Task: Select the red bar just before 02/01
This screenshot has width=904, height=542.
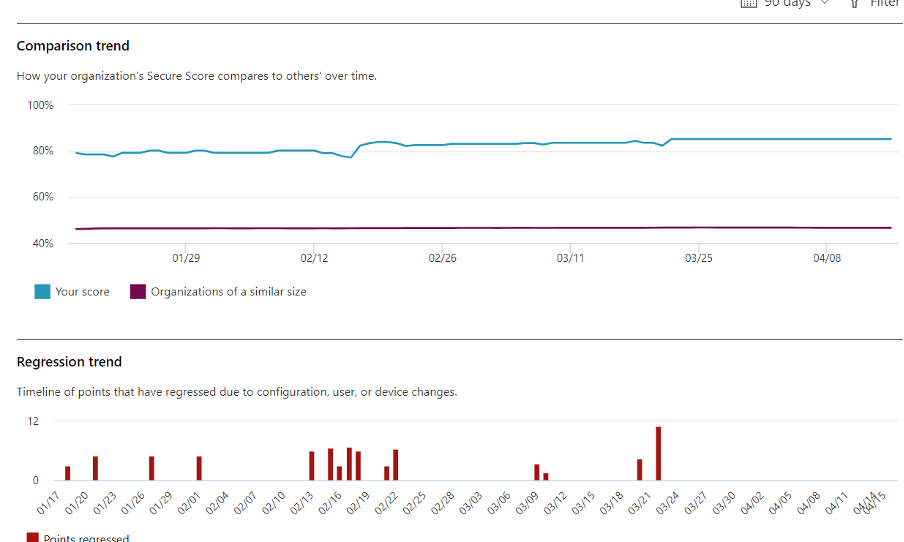Action: point(199,468)
